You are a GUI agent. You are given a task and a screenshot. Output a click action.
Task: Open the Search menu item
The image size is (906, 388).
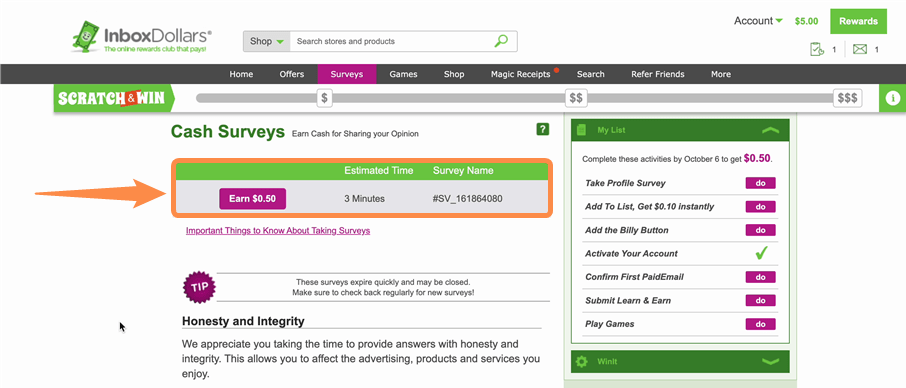(x=591, y=74)
